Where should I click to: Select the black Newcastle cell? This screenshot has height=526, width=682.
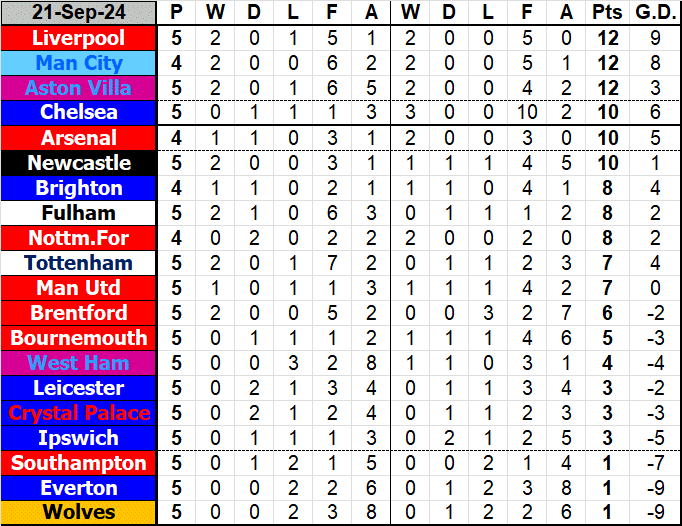(79, 163)
